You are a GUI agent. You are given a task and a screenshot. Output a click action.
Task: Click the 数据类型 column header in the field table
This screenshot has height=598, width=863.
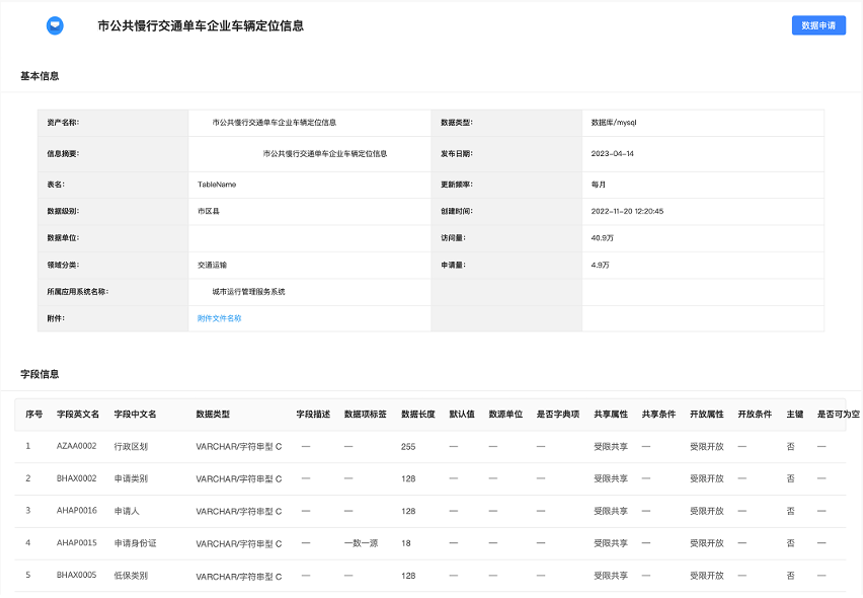click(x=212, y=414)
